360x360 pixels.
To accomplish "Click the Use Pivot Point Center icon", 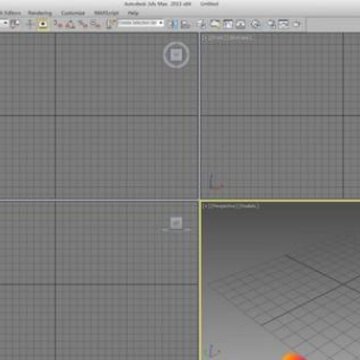I will coord(15,24).
